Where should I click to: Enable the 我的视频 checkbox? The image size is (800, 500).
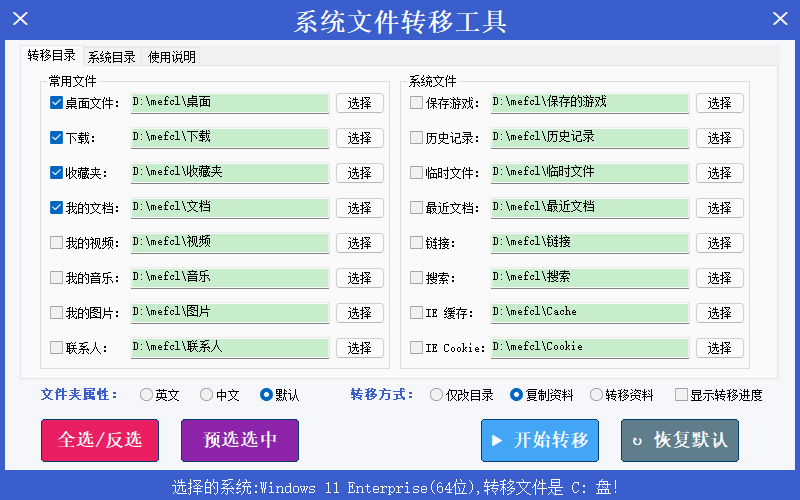[57, 243]
